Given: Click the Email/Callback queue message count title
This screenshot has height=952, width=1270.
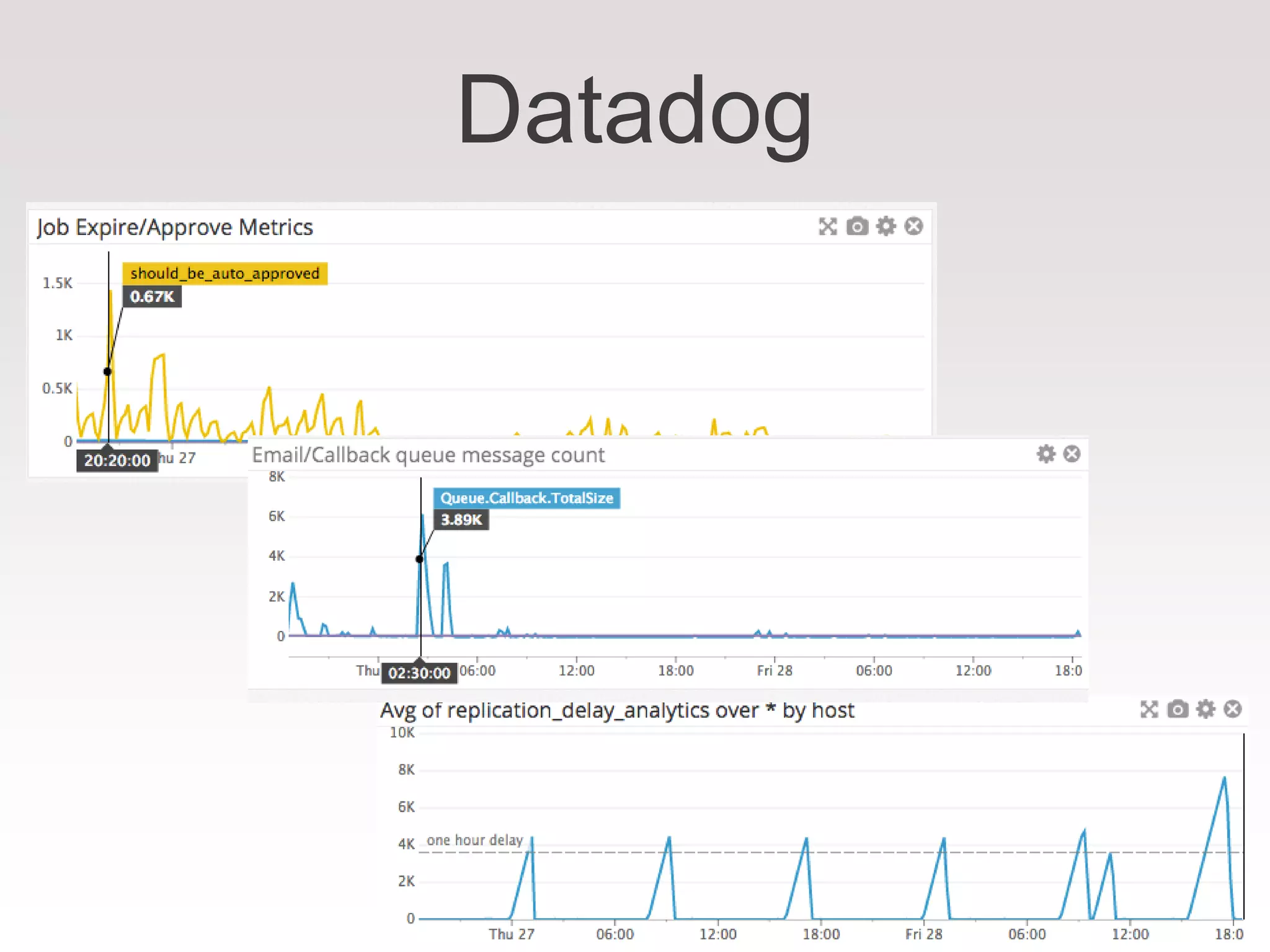Looking at the screenshot, I should 428,456.
